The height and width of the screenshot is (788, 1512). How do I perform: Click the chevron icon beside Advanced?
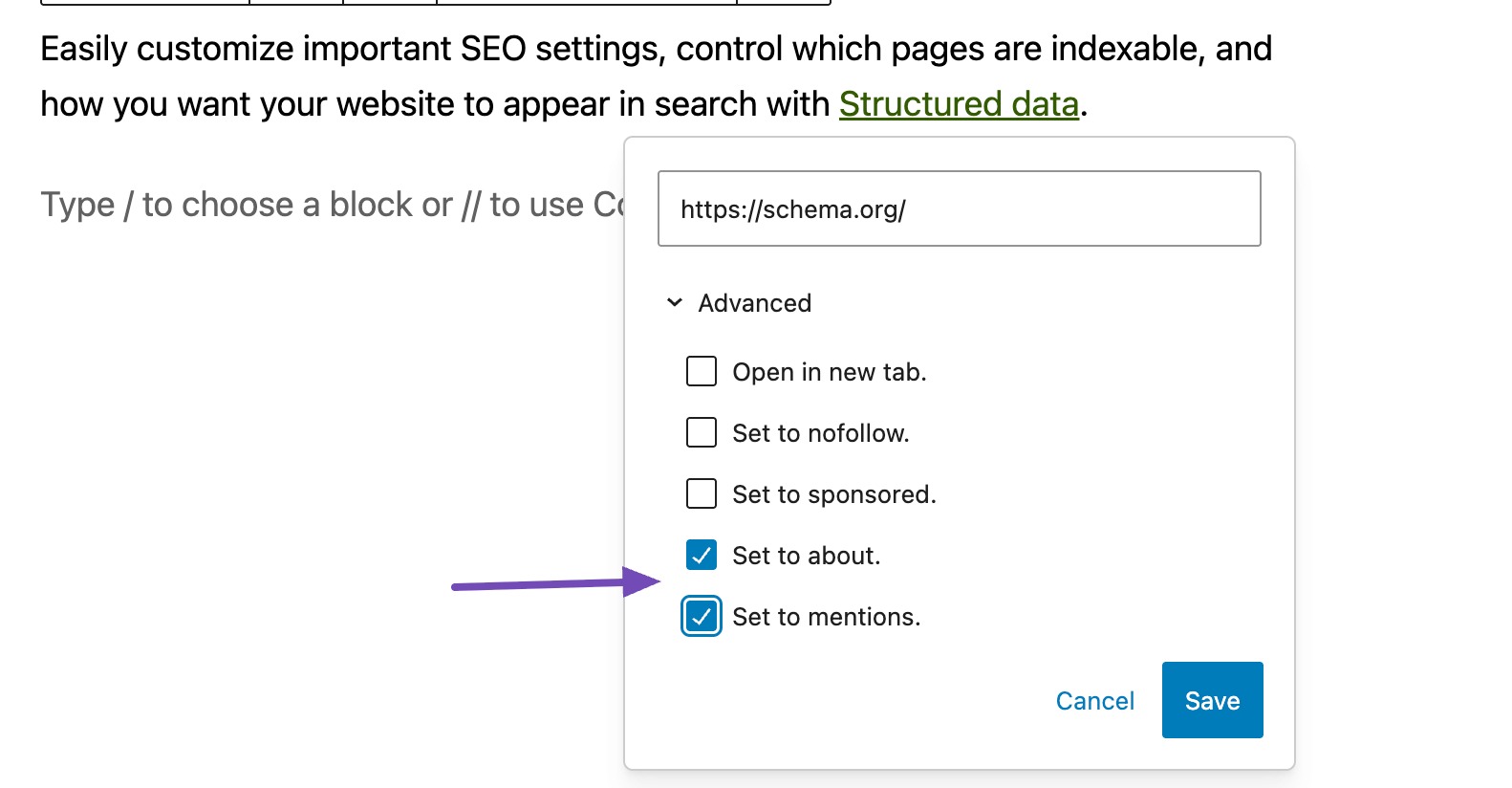click(675, 303)
